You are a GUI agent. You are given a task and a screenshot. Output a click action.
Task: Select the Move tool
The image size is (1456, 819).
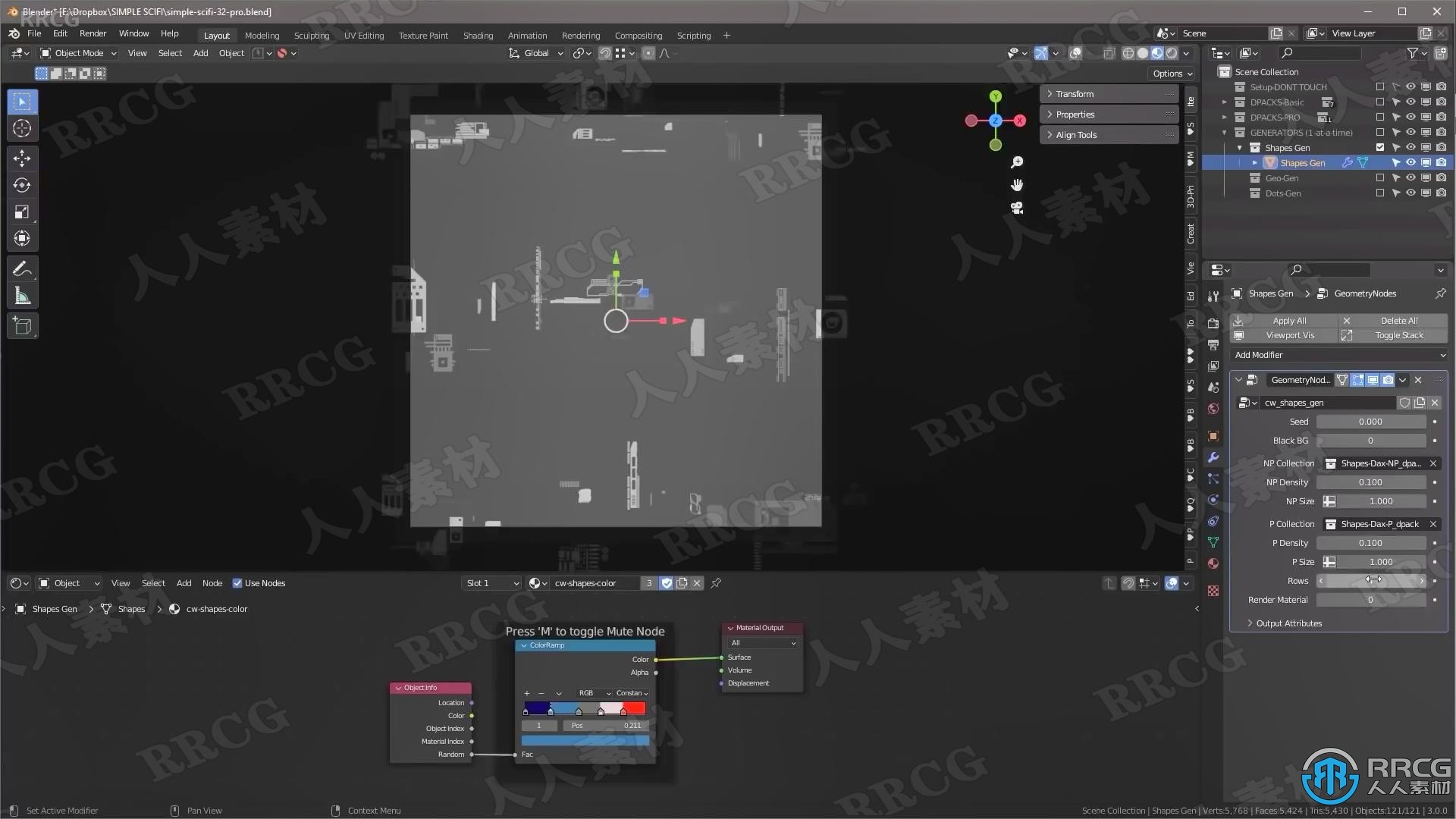coord(22,158)
